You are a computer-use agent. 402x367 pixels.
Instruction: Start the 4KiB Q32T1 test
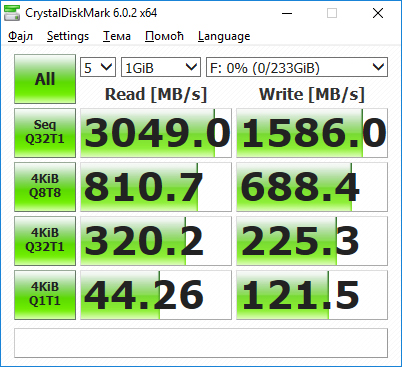pyautogui.click(x=45, y=241)
